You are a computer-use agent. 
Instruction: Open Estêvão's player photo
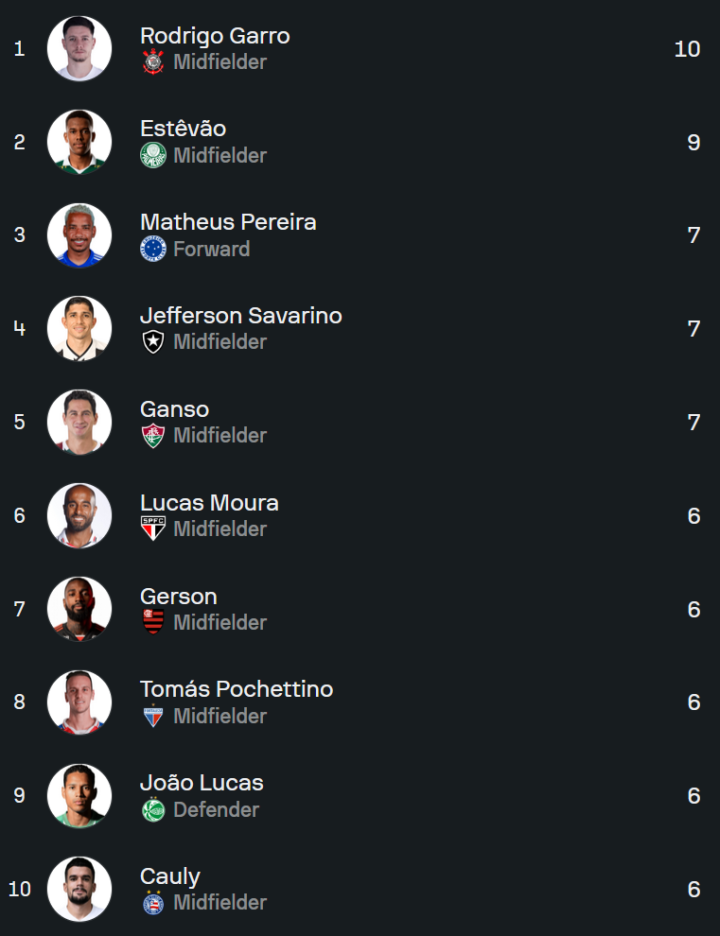[x=79, y=142]
